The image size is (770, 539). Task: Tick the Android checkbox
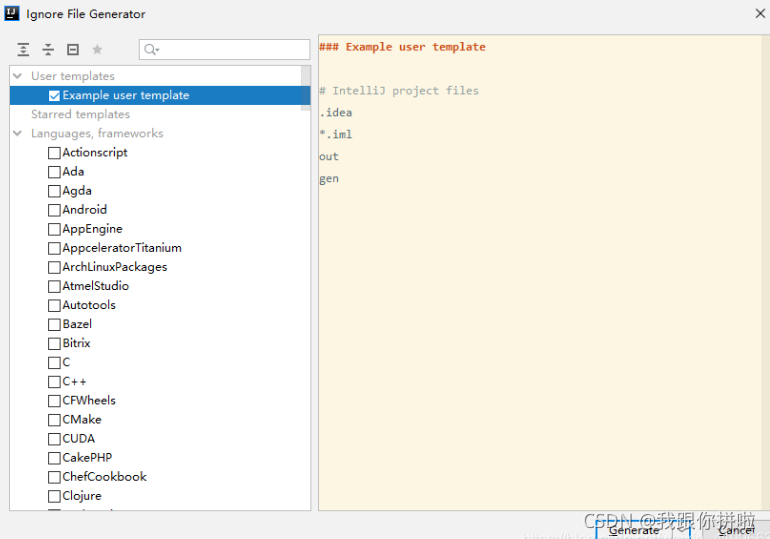55,210
